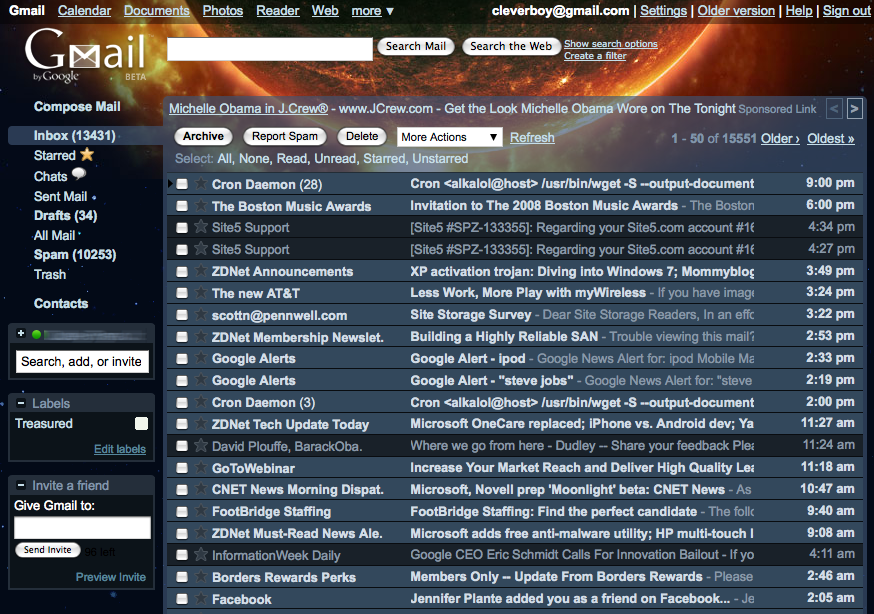Open Spam (10253) folder
The width and height of the screenshot is (874, 614).
75,255
